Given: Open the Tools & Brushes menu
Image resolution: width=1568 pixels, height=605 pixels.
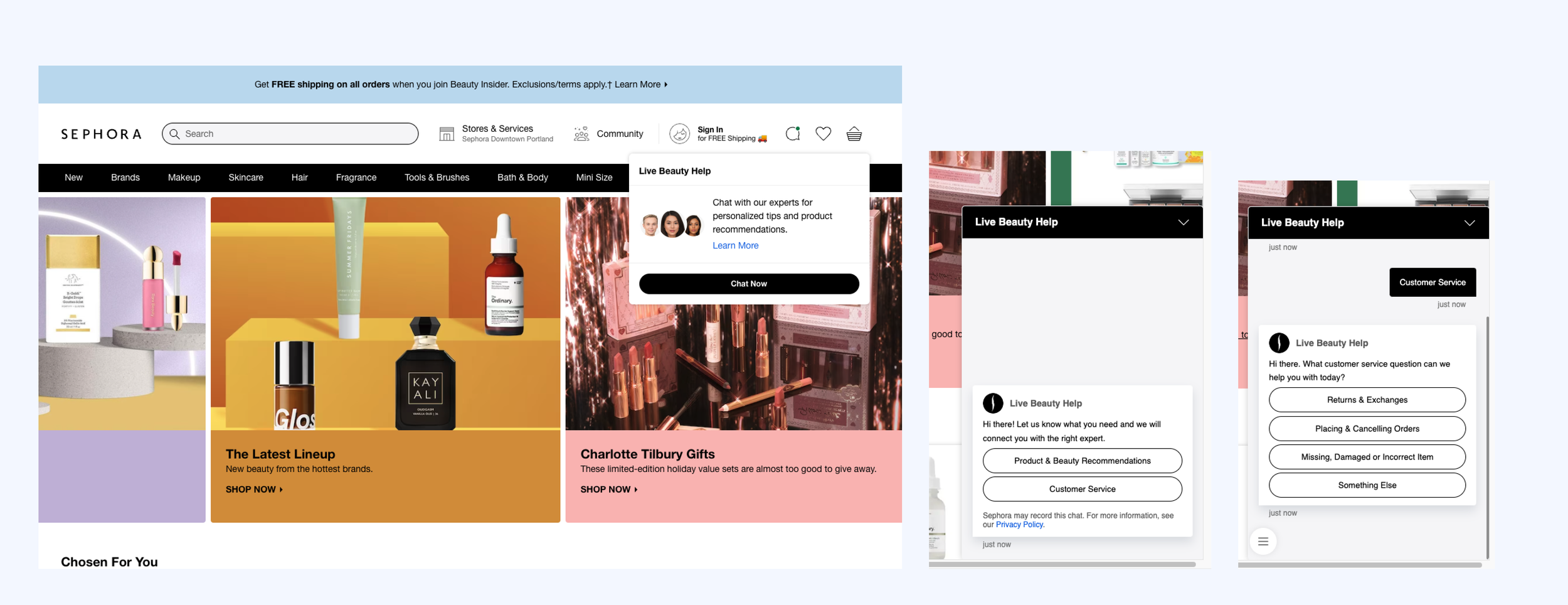Looking at the screenshot, I should [x=437, y=178].
